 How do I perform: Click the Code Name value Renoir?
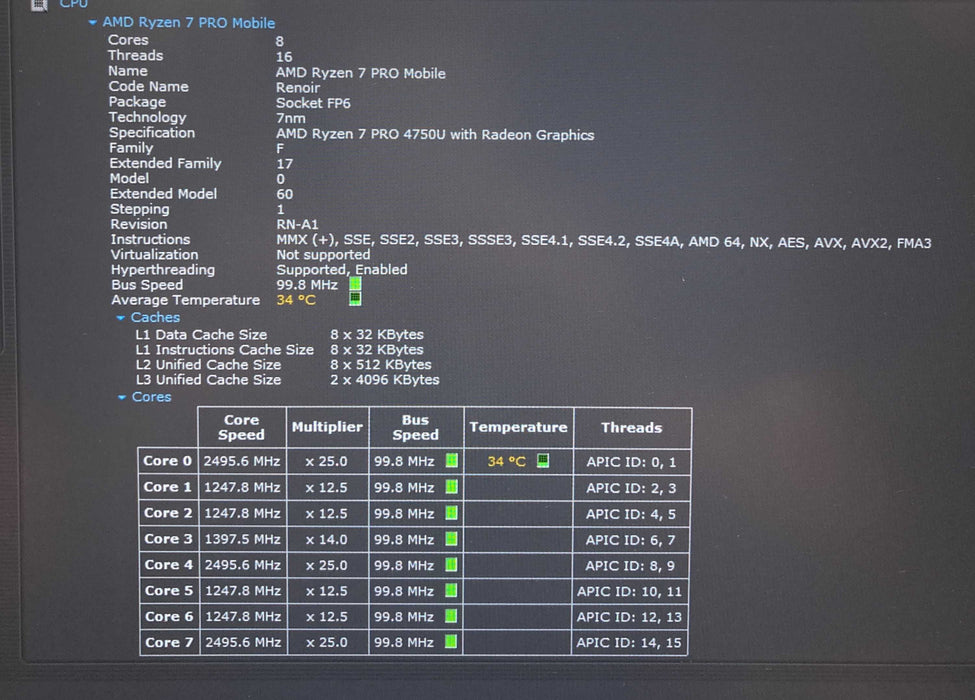298,88
